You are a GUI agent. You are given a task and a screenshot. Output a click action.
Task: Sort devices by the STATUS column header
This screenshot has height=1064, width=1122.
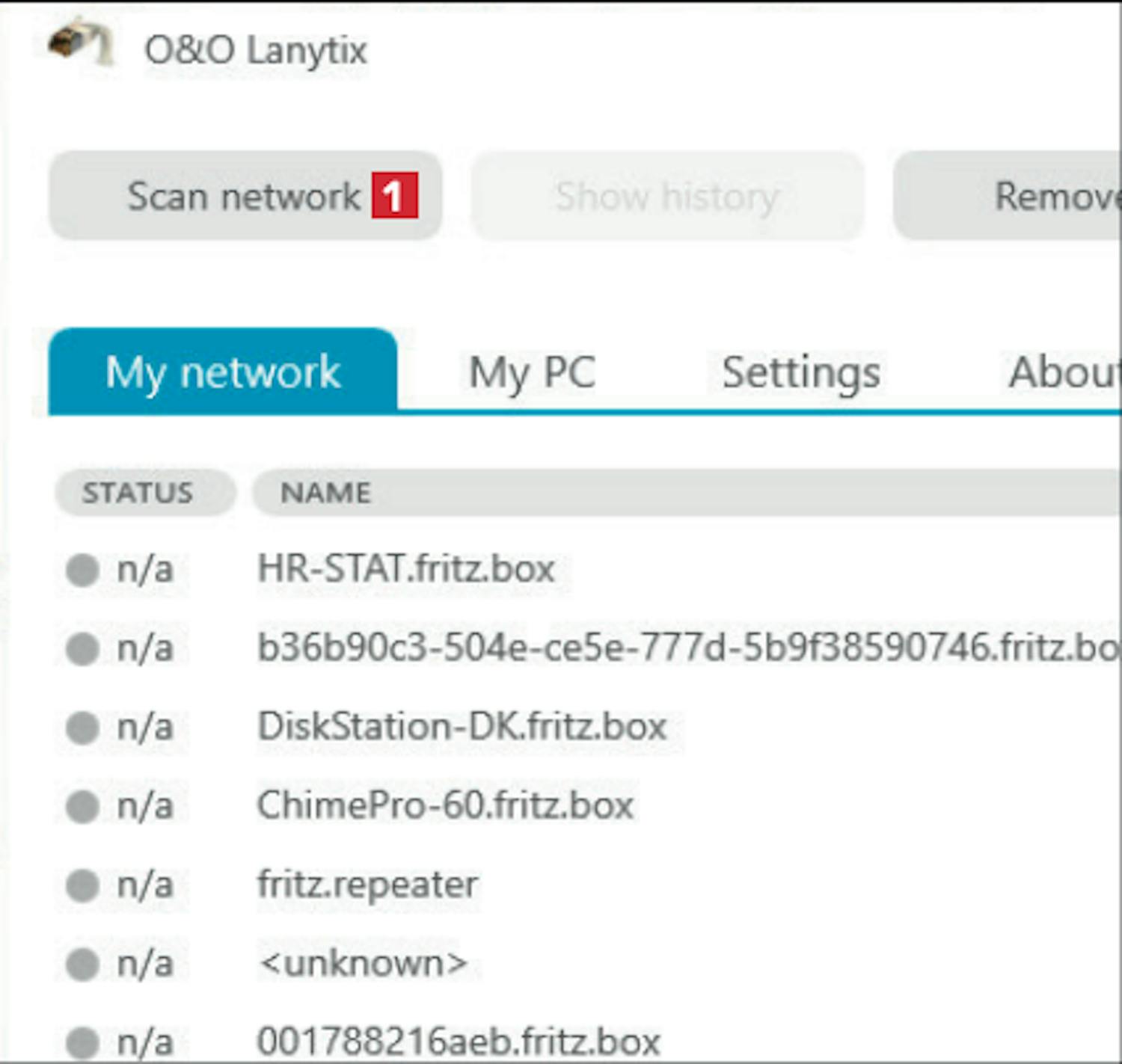tap(145, 493)
